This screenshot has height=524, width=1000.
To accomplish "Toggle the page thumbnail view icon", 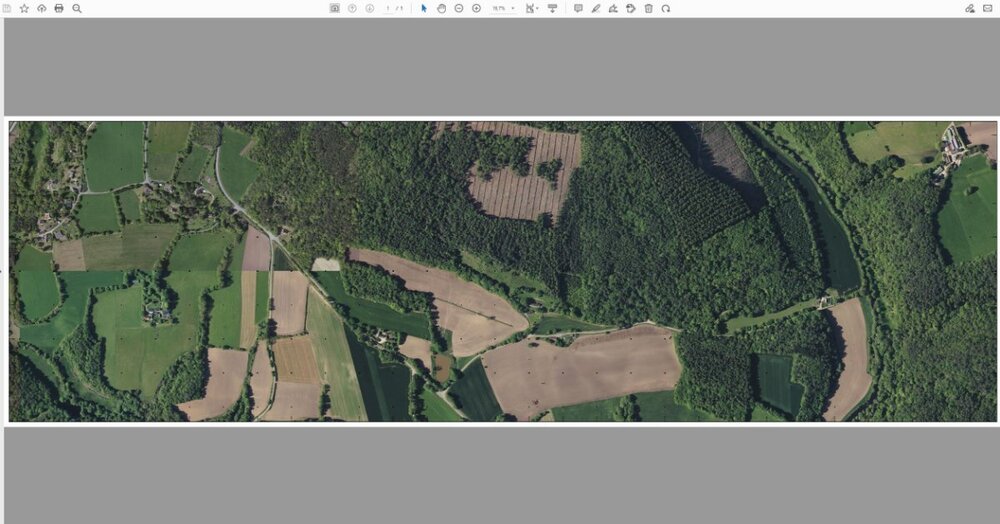I will [x=334, y=8].
